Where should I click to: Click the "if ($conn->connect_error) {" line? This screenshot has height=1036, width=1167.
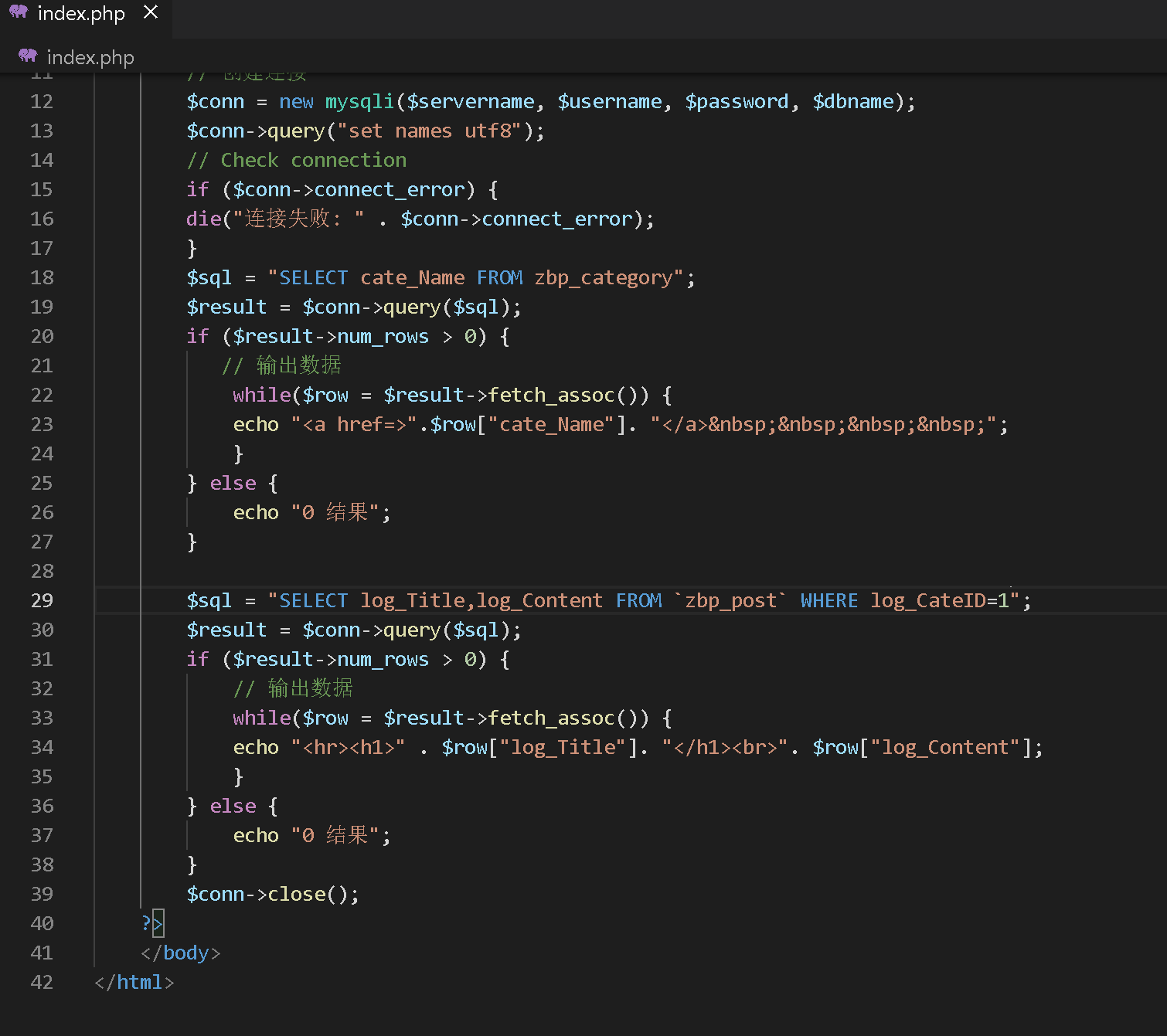[x=342, y=189]
